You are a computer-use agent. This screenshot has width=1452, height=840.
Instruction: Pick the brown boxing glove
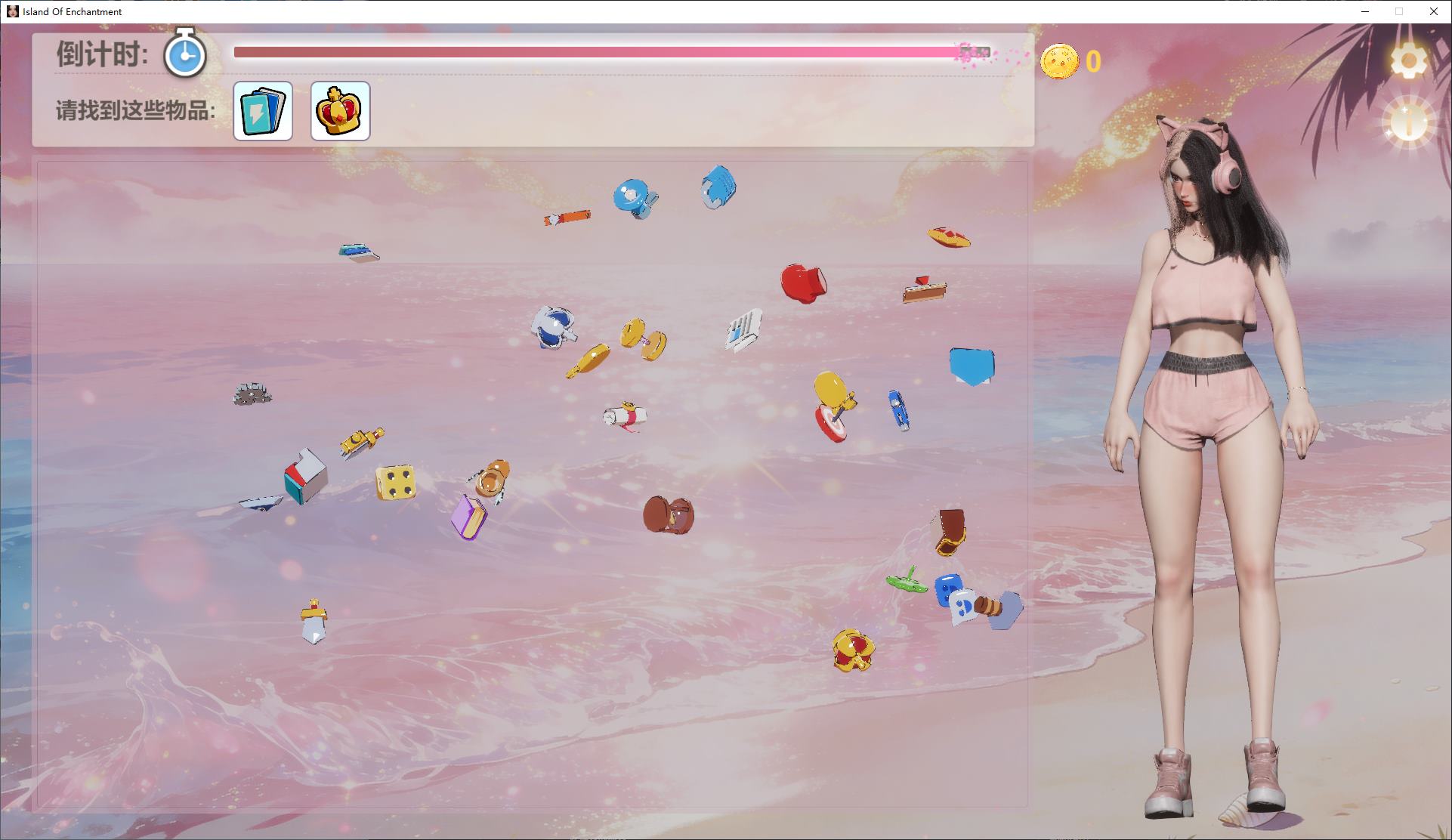[668, 514]
